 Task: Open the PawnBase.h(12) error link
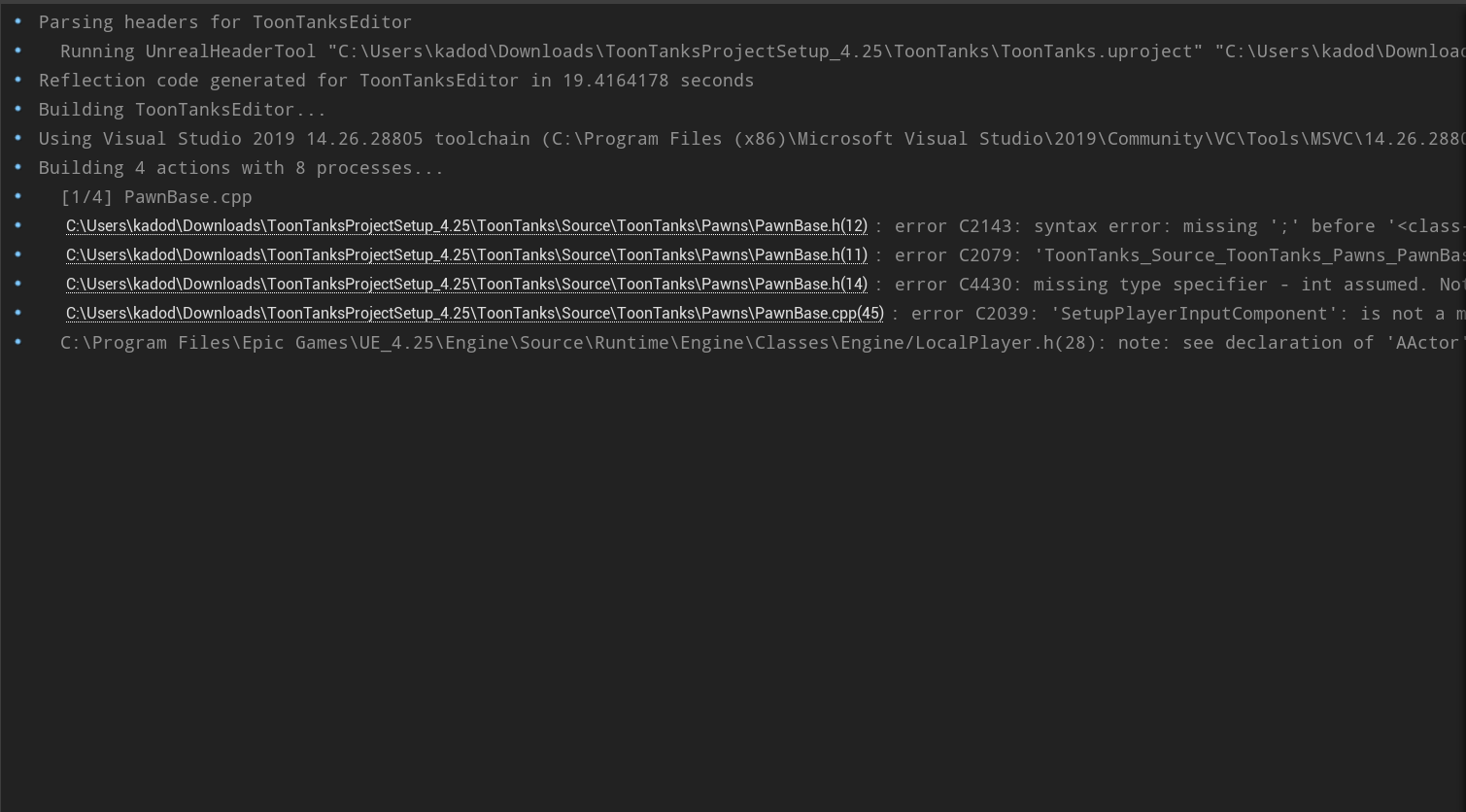[x=466, y=226]
